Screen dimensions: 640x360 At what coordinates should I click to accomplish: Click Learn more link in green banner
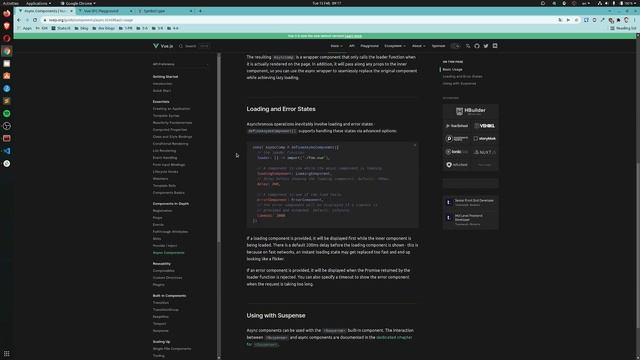(353, 36)
